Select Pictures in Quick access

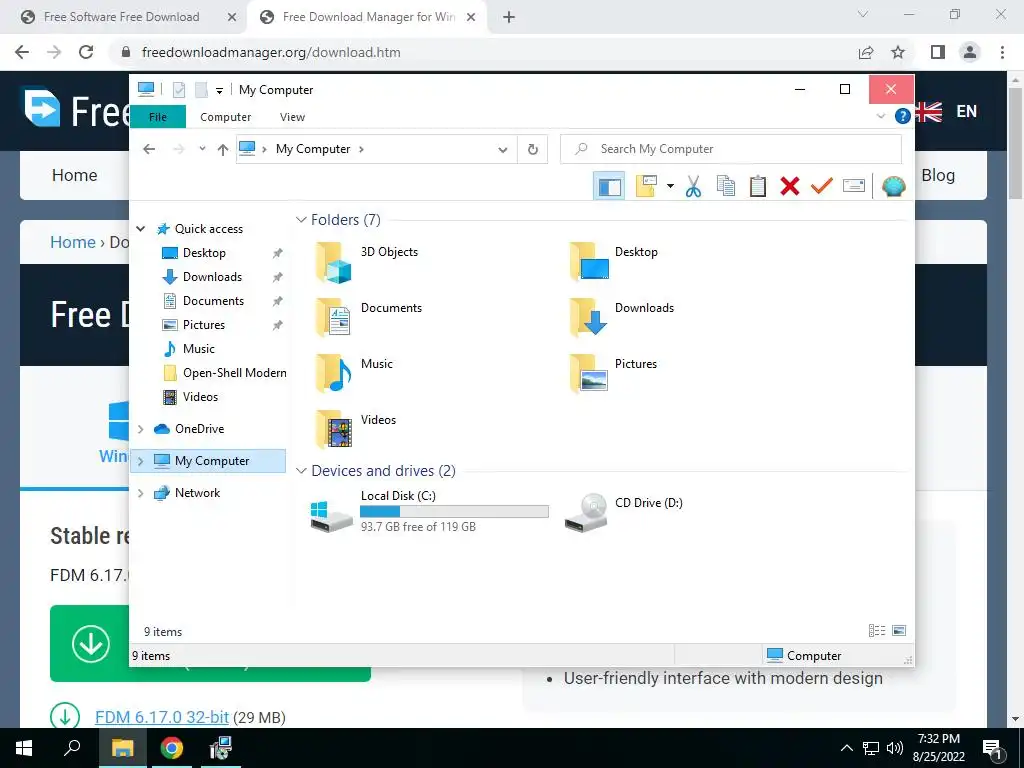click(x=203, y=325)
